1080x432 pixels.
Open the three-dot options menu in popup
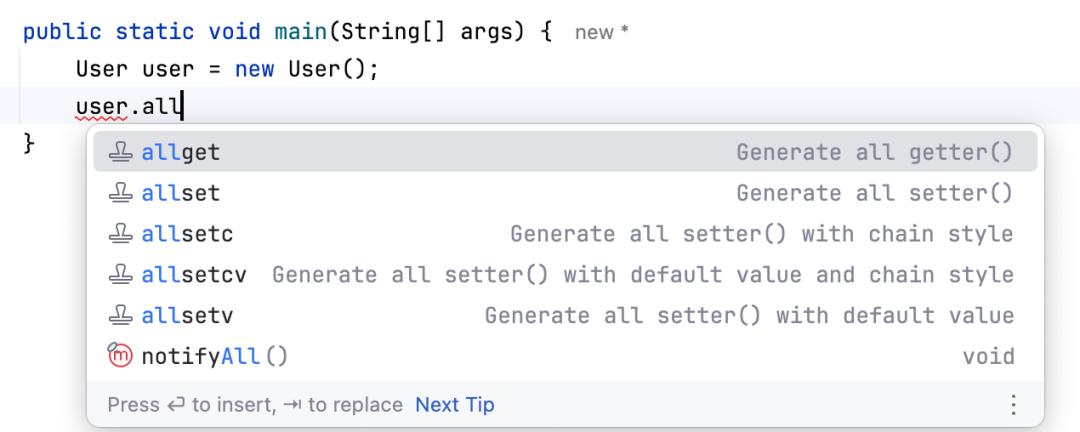tap(1013, 405)
